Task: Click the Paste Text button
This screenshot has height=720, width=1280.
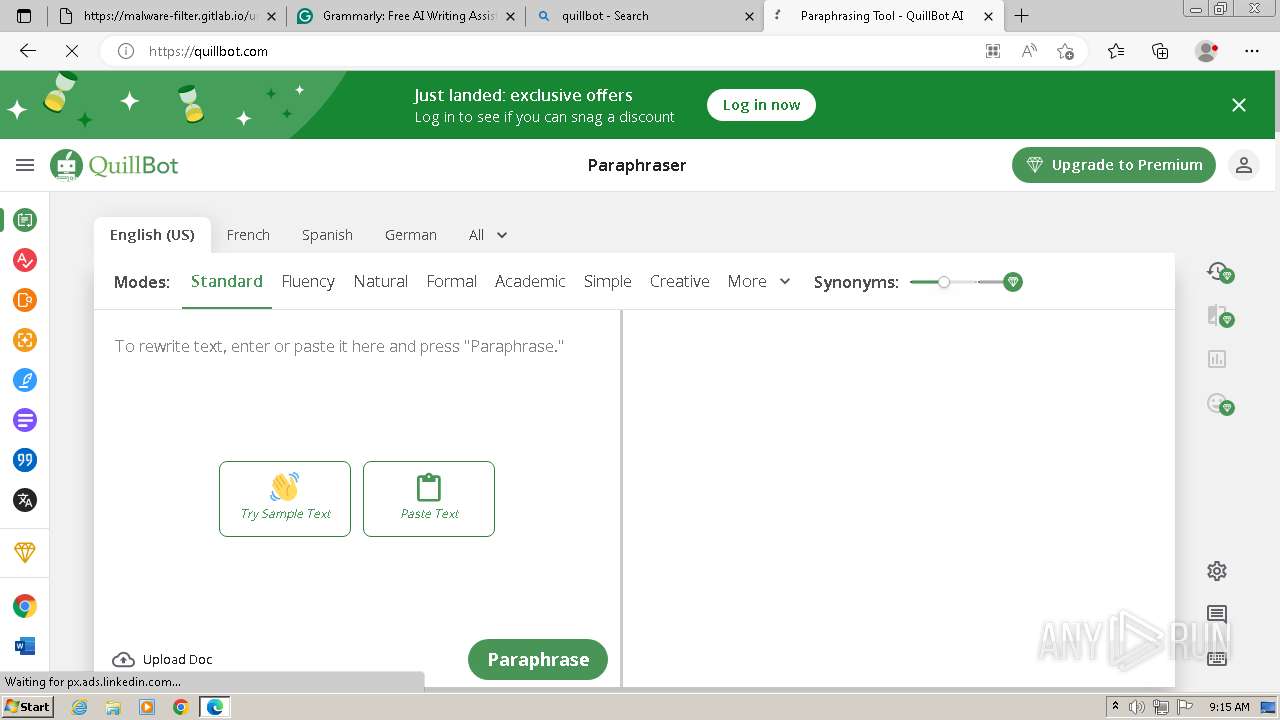Action: coord(429,499)
